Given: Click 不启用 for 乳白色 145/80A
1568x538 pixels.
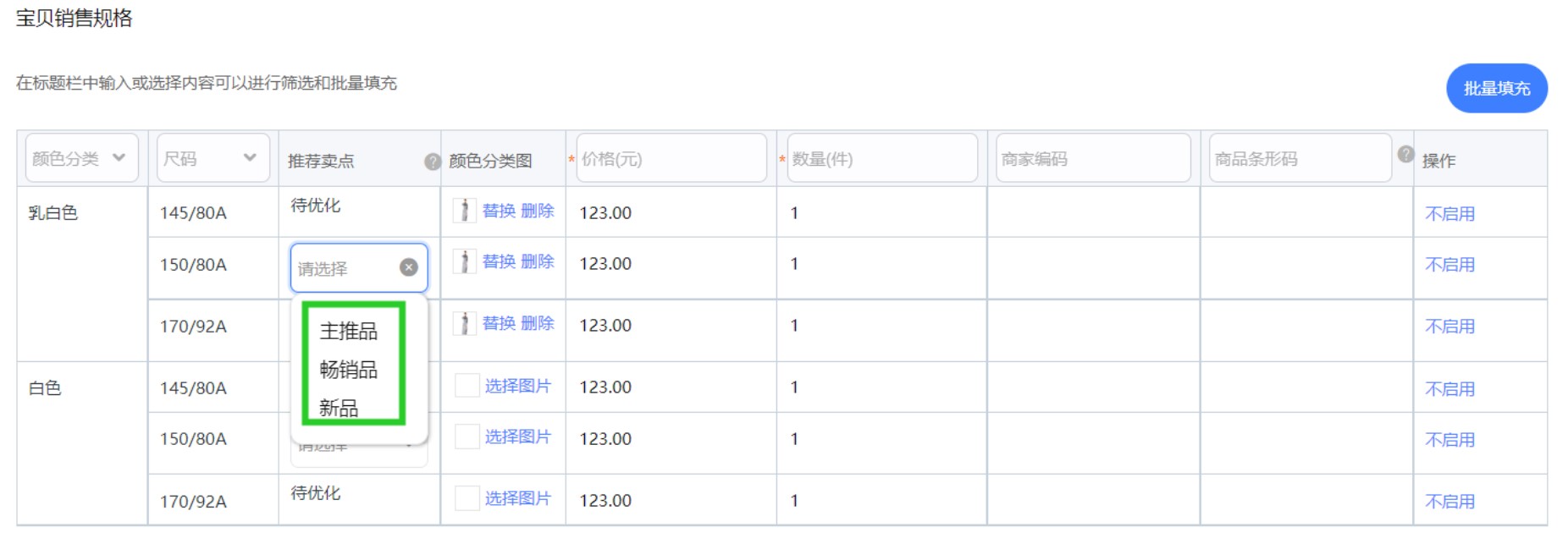Looking at the screenshot, I should [x=1449, y=214].
